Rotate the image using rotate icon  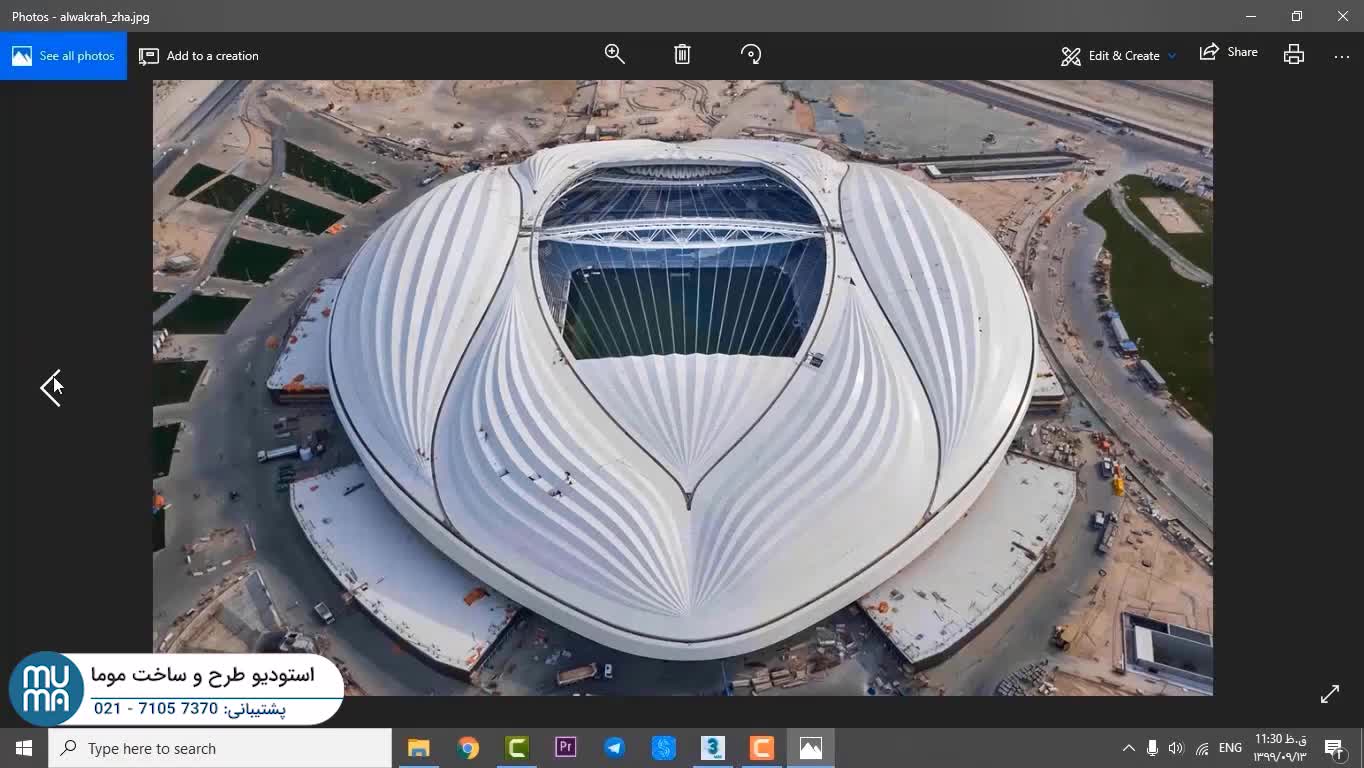pyautogui.click(x=750, y=54)
